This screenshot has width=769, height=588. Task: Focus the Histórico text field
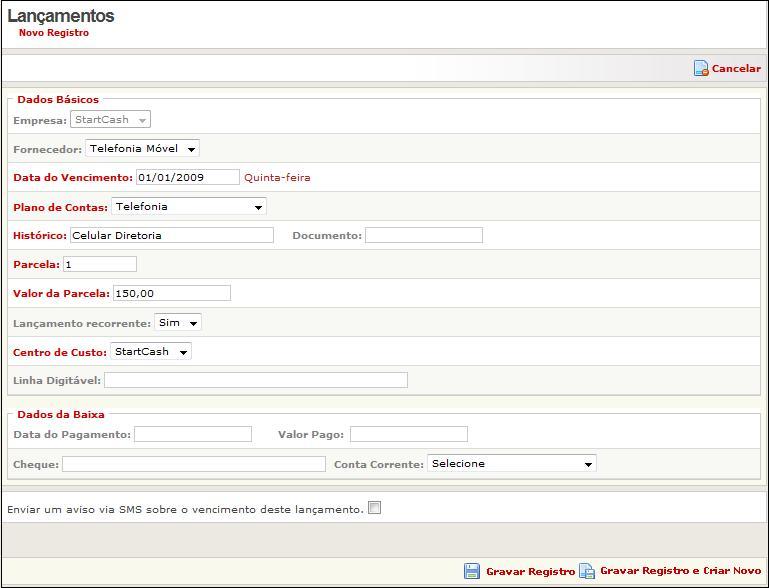point(171,236)
